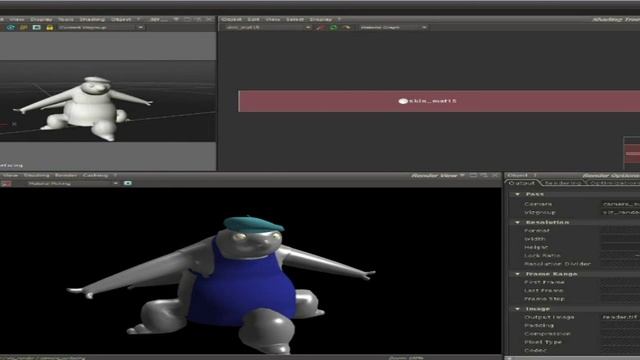Click the vizgroup value field
The width and height of the screenshot is (640, 360).
620,212
